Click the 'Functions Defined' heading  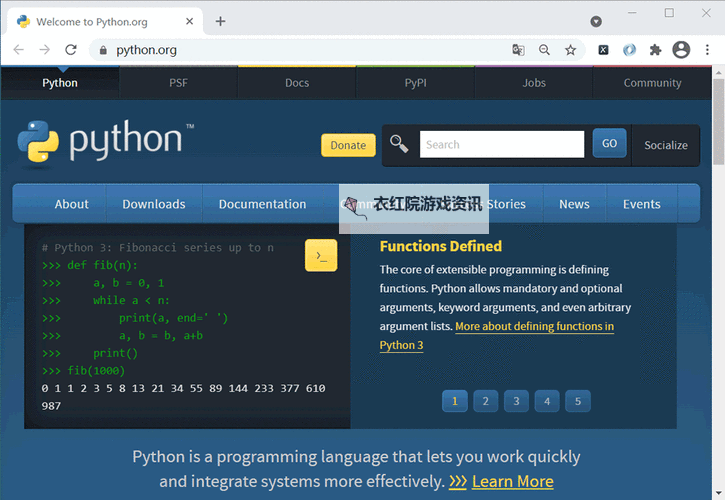(441, 246)
